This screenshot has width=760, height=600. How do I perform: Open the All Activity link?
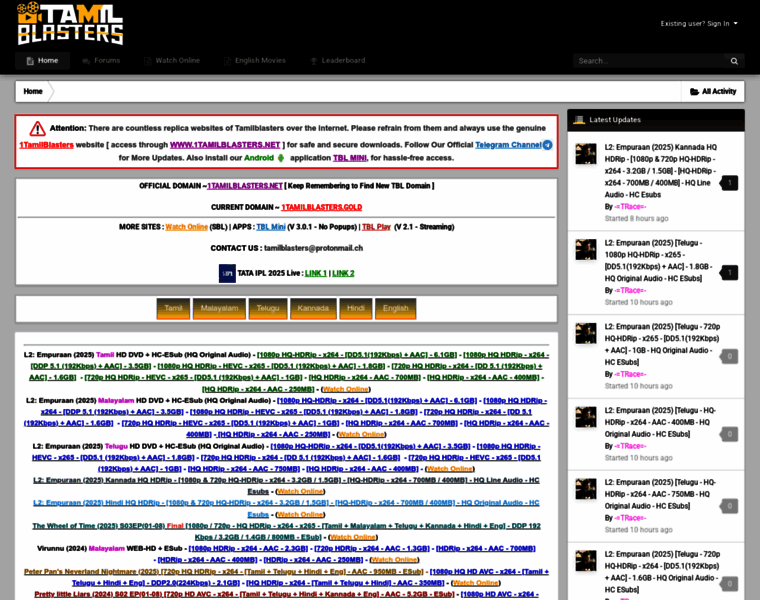coord(713,91)
